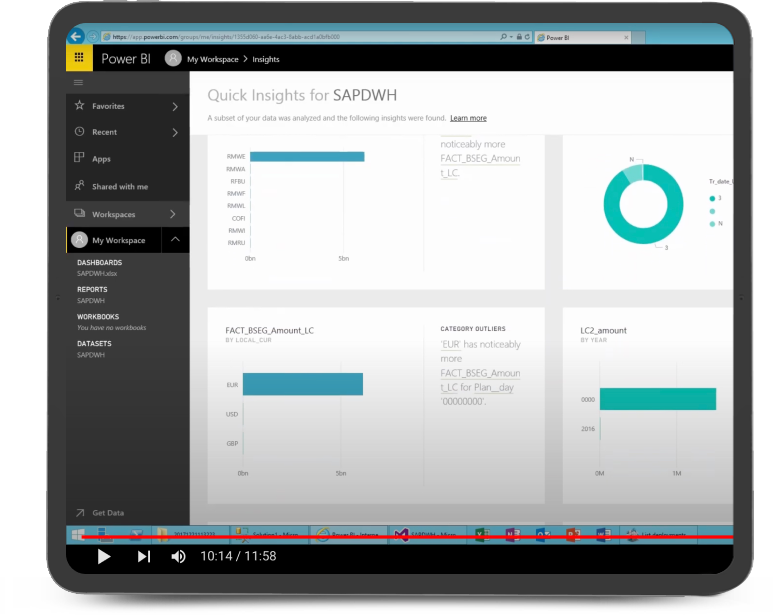Image resolution: width=773 pixels, height=615 pixels.
Task: Click the browser address URL field
Action: (x=301, y=37)
